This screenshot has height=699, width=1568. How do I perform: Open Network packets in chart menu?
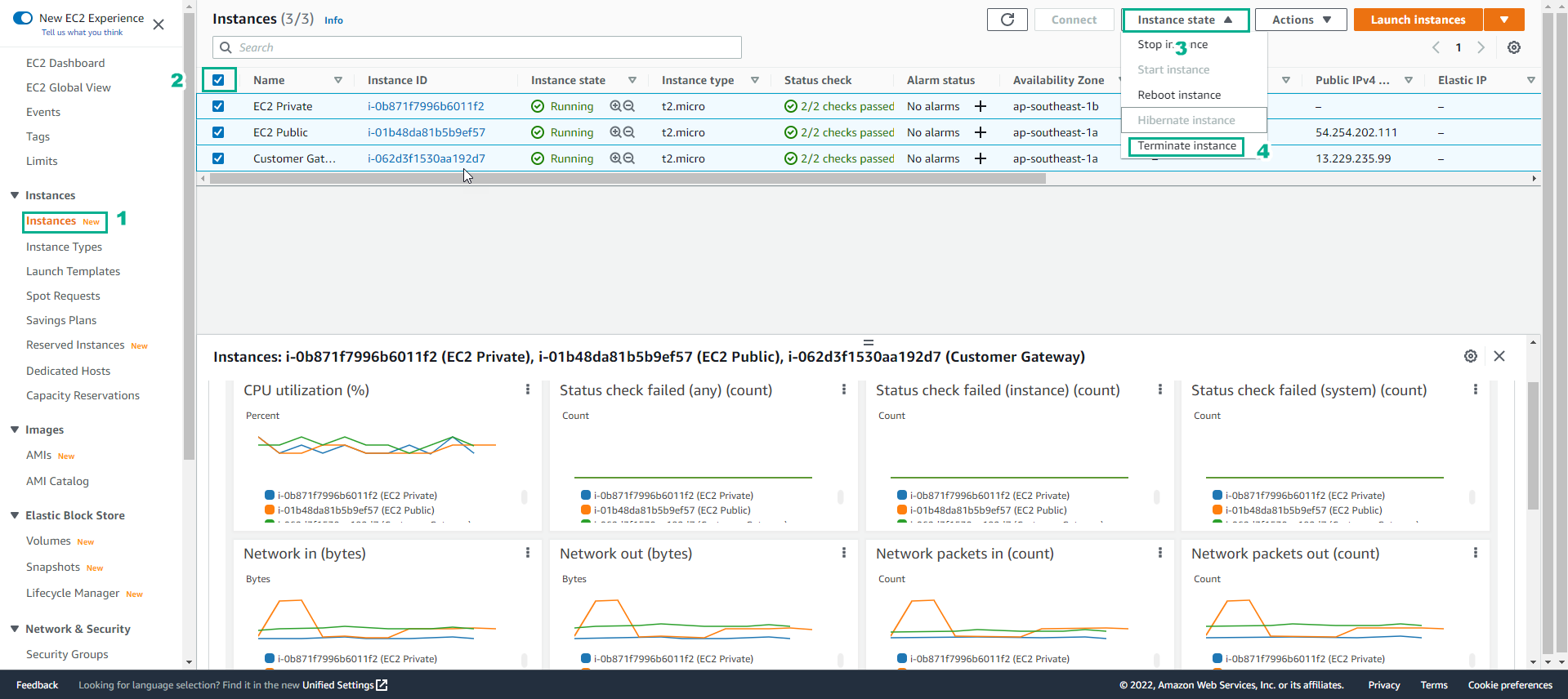1160,554
